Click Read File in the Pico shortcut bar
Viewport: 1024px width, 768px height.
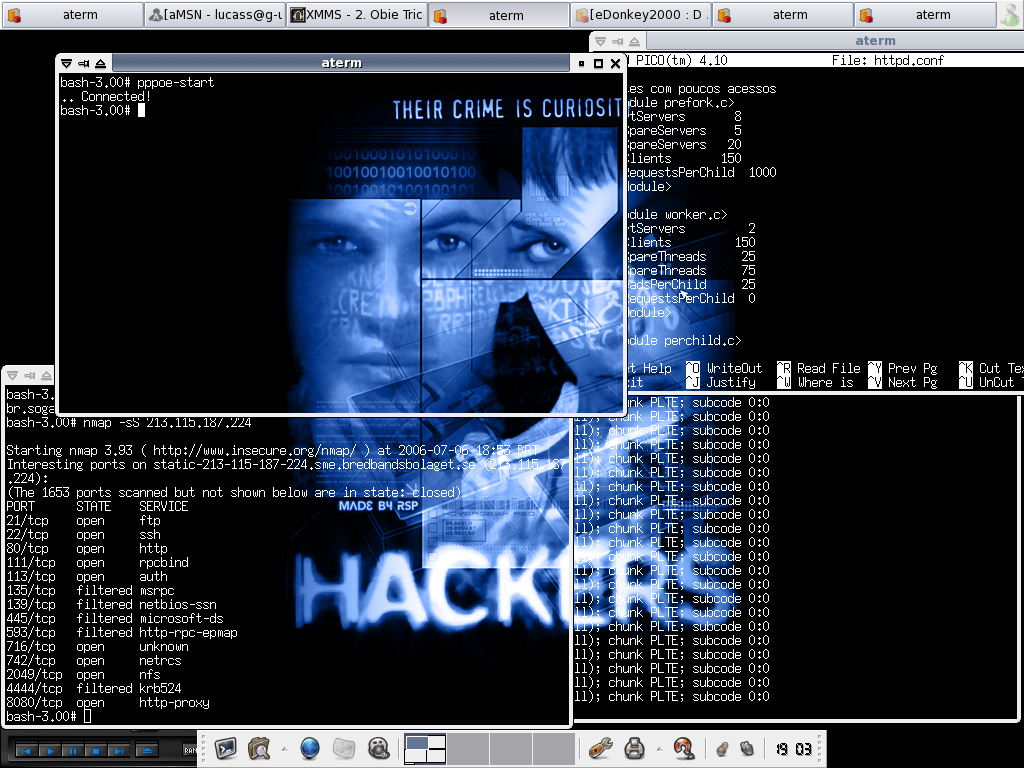pyautogui.click(x=819, y=368)
